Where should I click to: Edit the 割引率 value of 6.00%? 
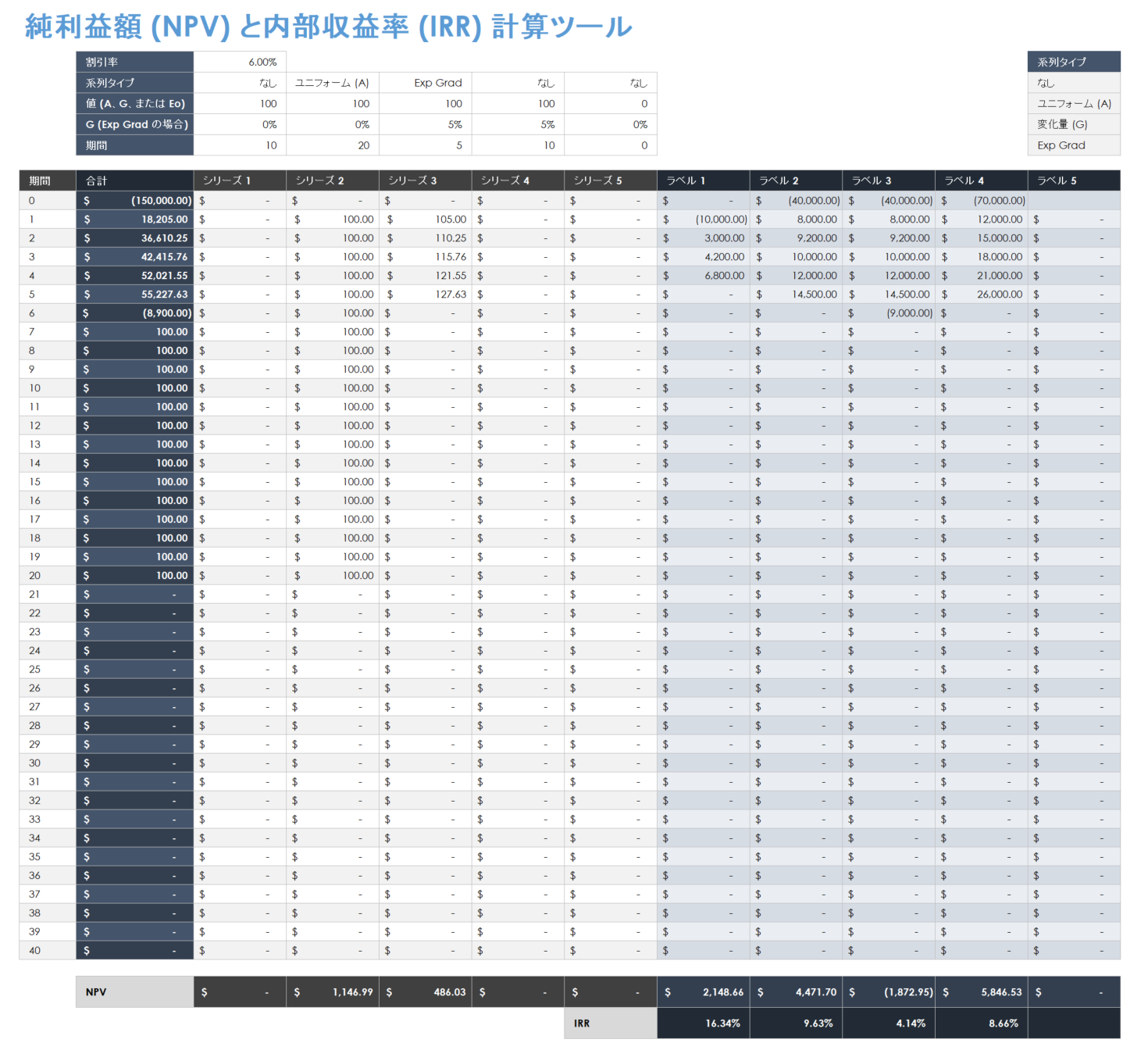click(240, 62)
